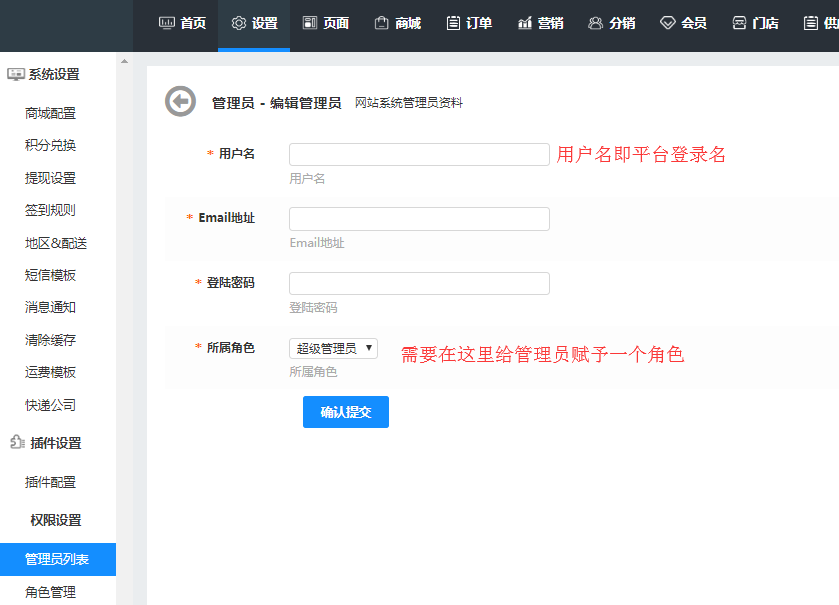
Task: Click the Email地址 input field
Action: click(418, 218)
